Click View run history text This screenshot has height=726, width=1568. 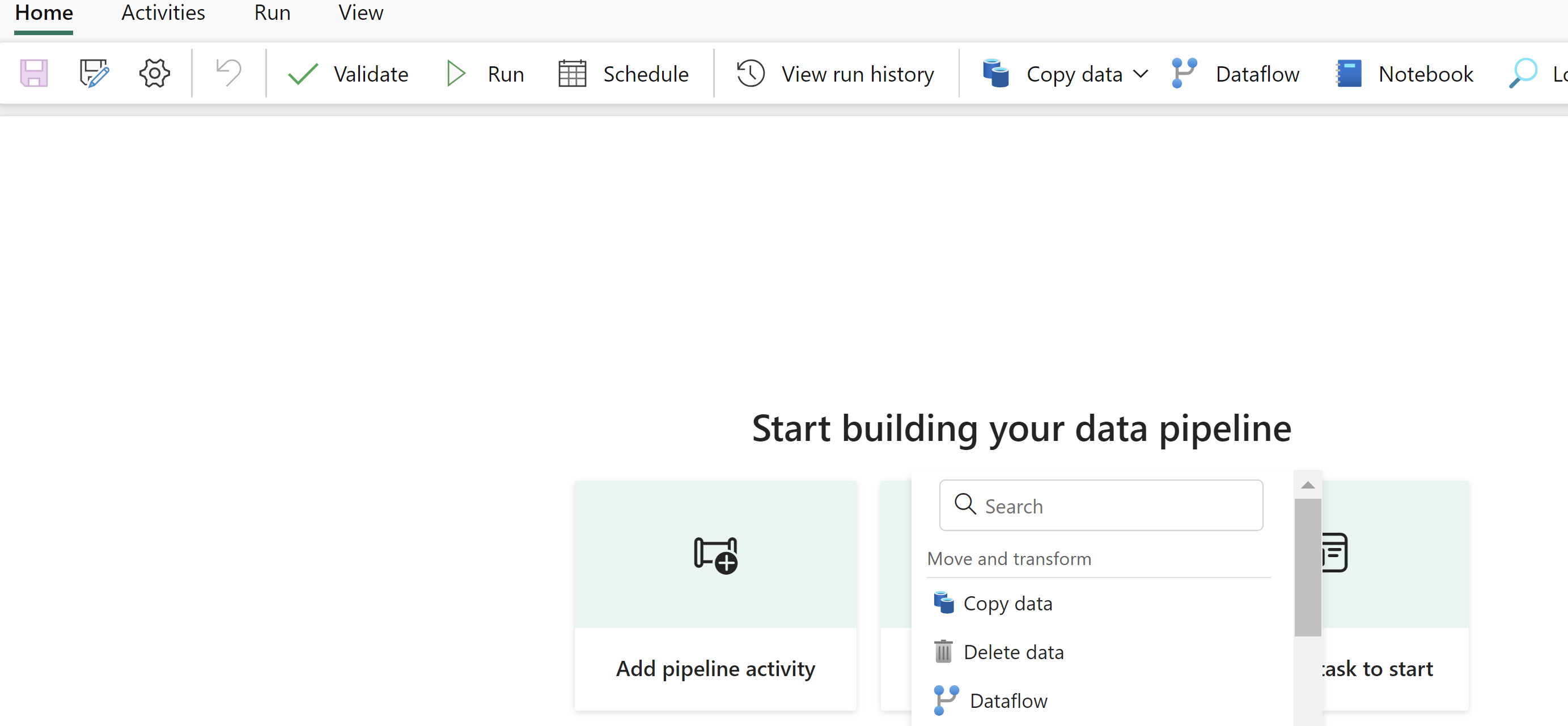[x=858, y=74]
